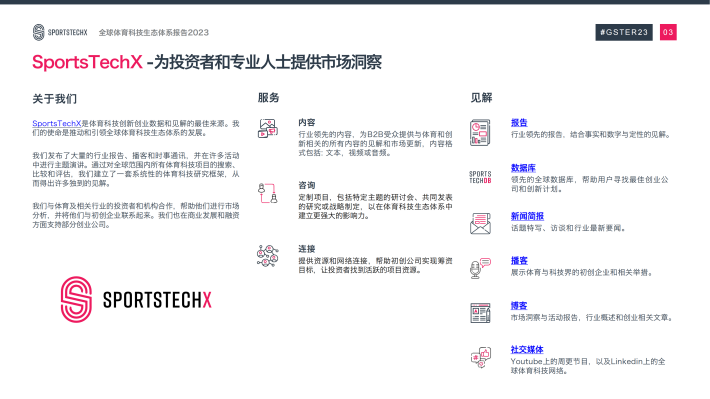Screen dimensions: 710x399
Task: Click the 社交媒体 social media icon
Action: 480,357
